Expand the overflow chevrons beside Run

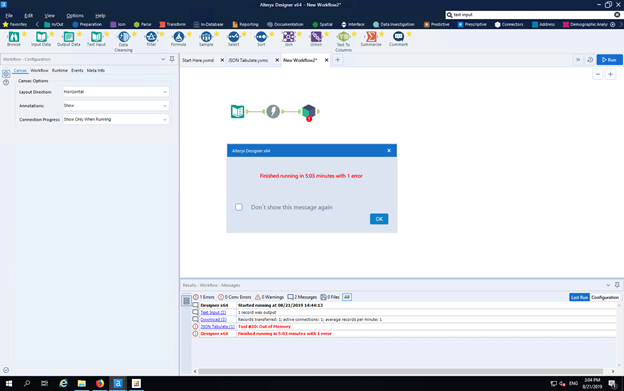[578, 60]
